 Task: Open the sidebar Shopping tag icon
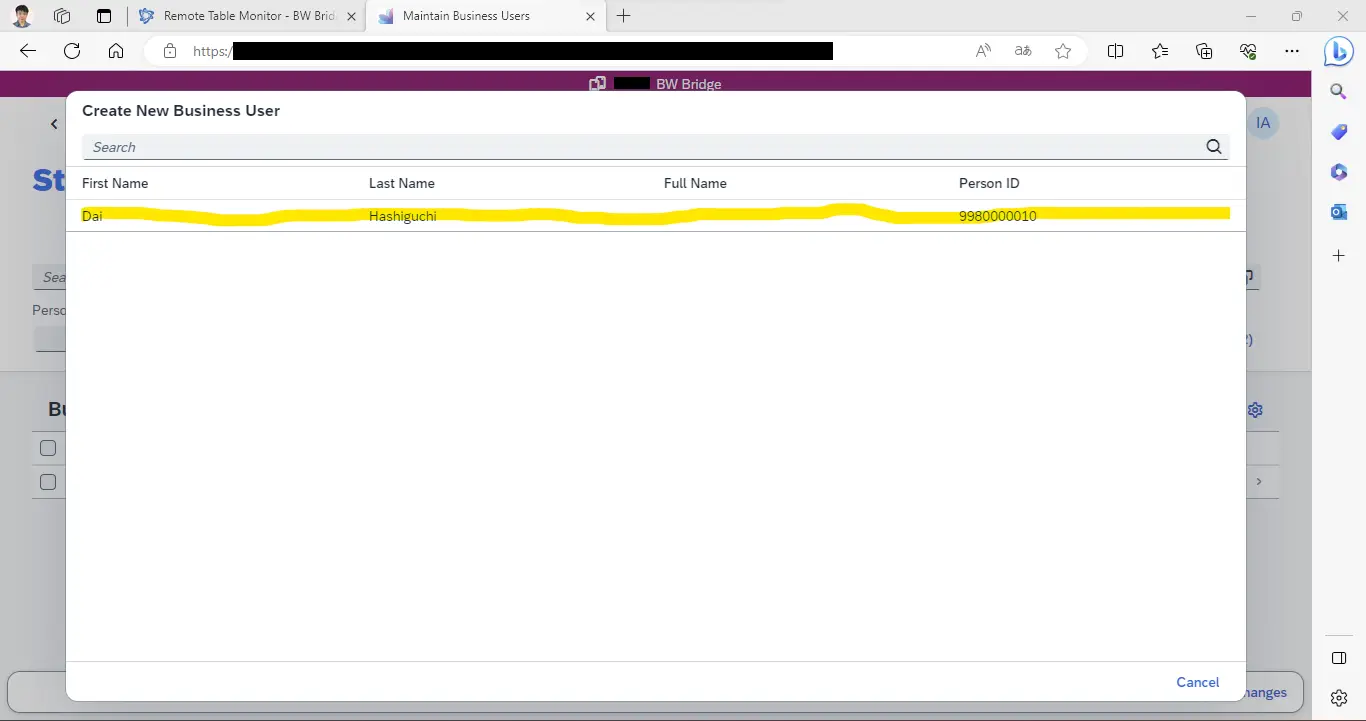[x=1339, y=132]
